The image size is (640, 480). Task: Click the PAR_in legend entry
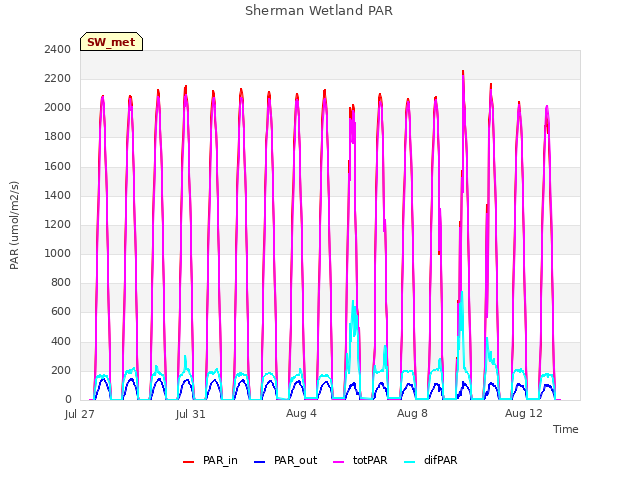pos(210,460)
